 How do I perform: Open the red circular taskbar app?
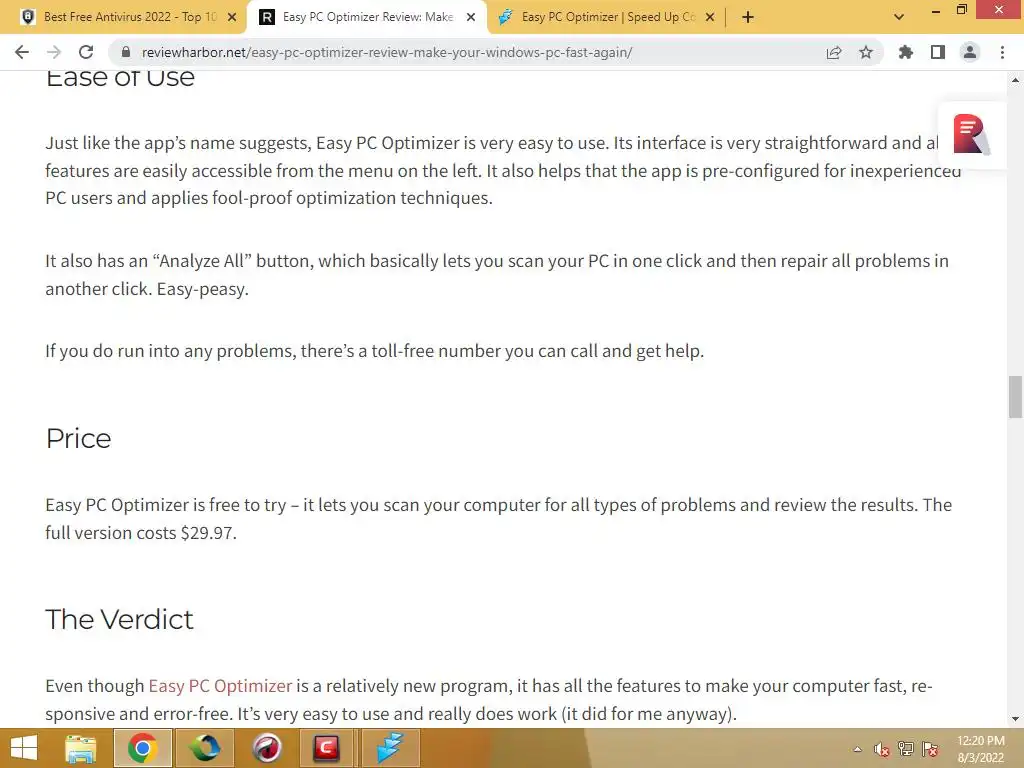pyautogui.click(x=266, y=748)
